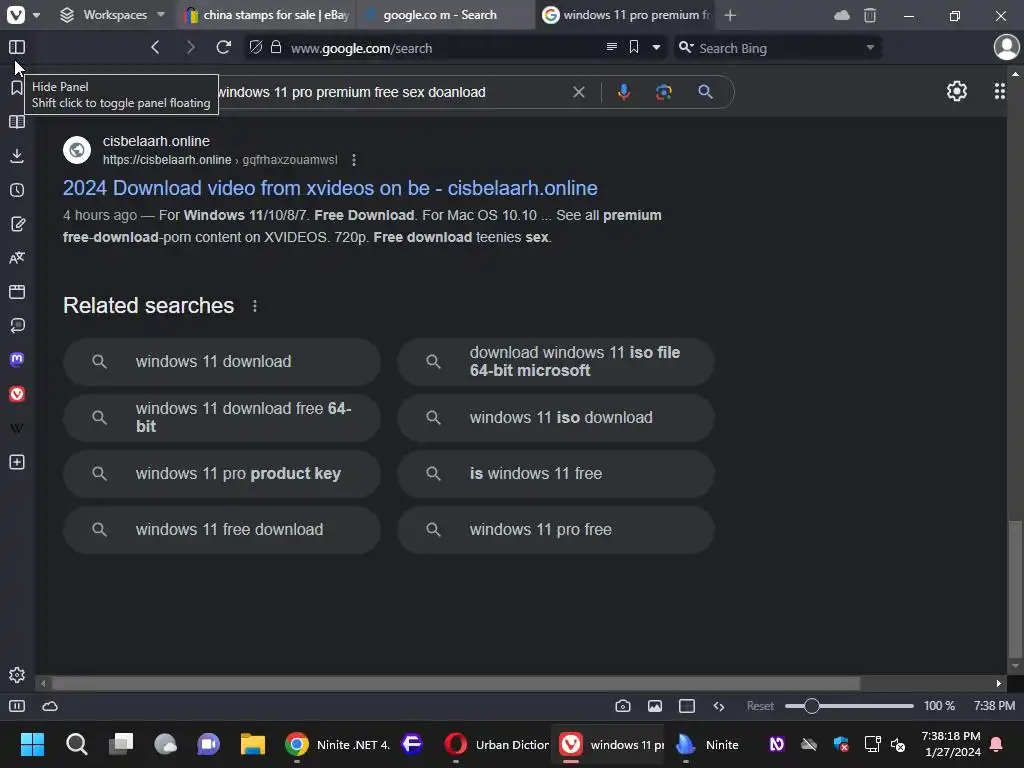This screenshot has width=1024, height=768.
Task: Open Windows taskbar search
Action: pos(76,744)
